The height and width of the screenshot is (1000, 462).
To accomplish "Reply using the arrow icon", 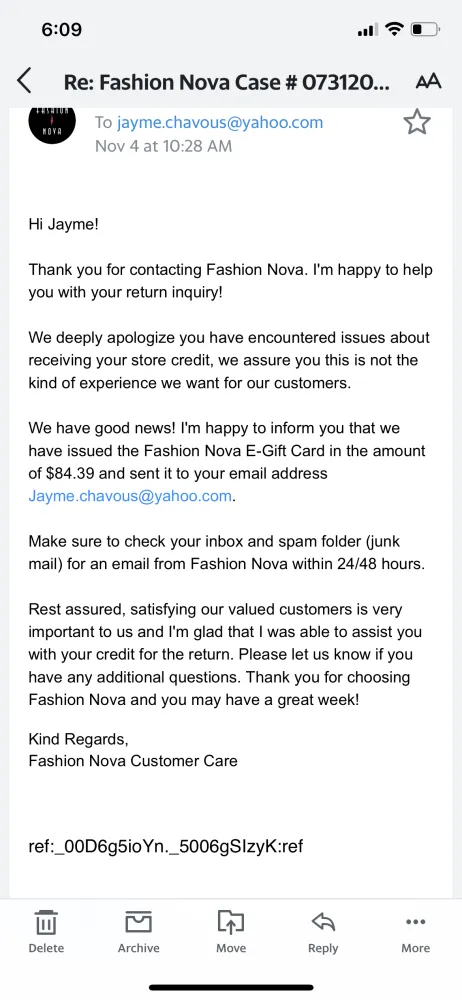I will 323,932.
